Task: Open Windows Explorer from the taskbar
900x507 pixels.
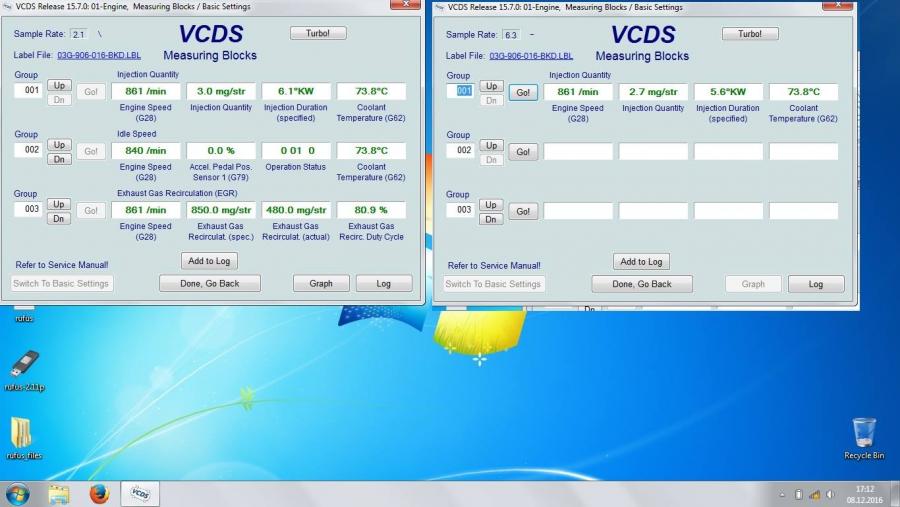Action: [59, 494]
